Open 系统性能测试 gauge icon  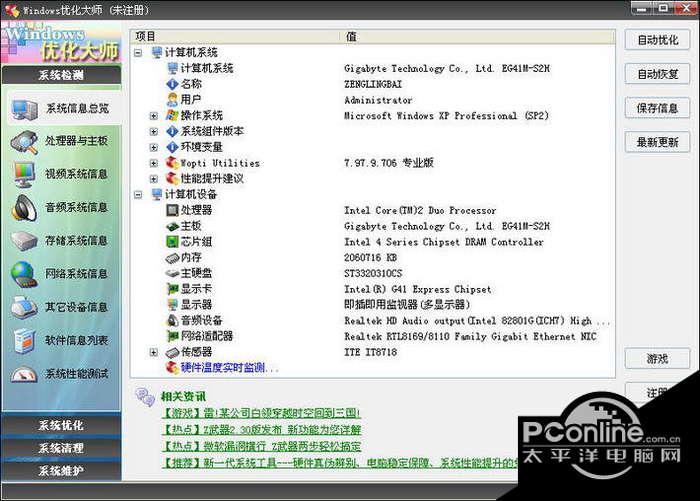coord(24,374)
